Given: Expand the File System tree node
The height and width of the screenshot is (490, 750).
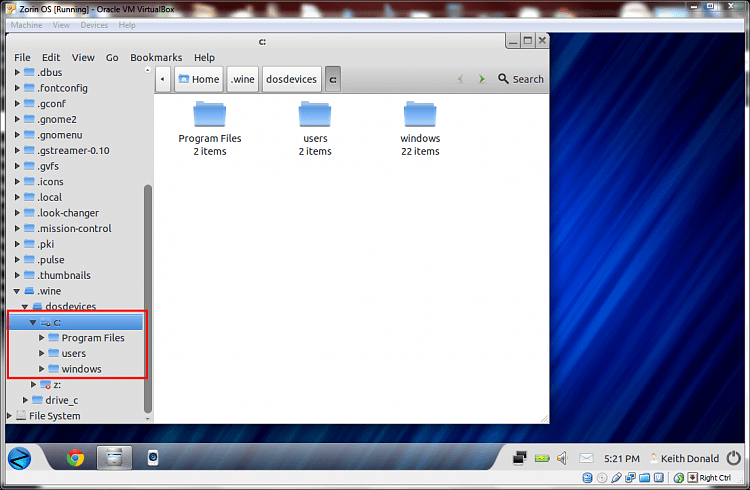Looking at the screenshot, I should point(9,416).
